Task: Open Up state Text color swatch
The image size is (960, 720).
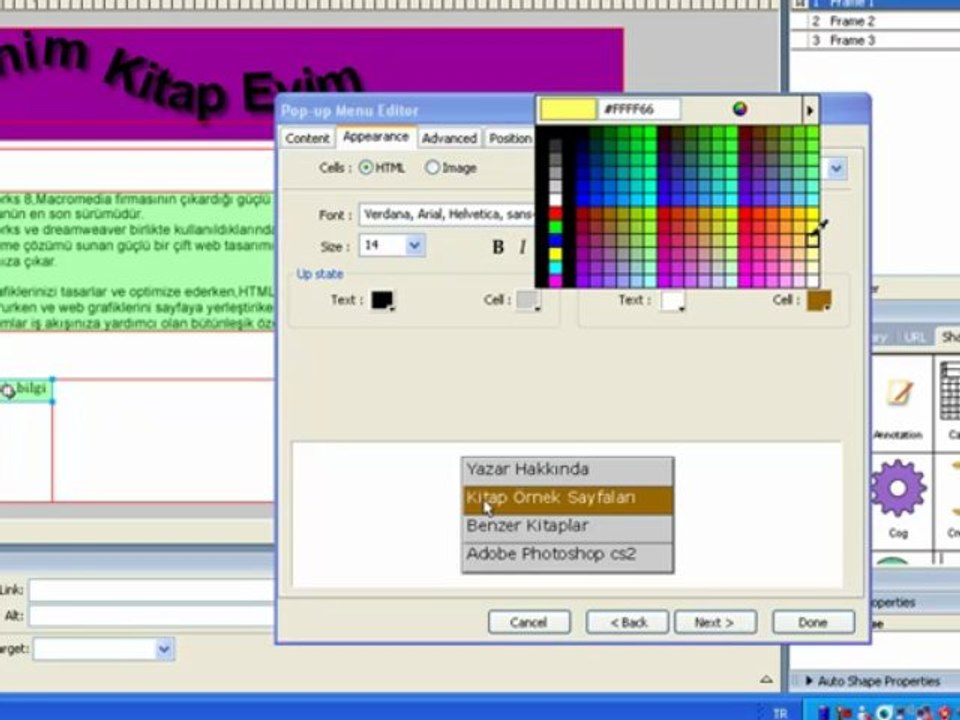Action: (382, 300)
